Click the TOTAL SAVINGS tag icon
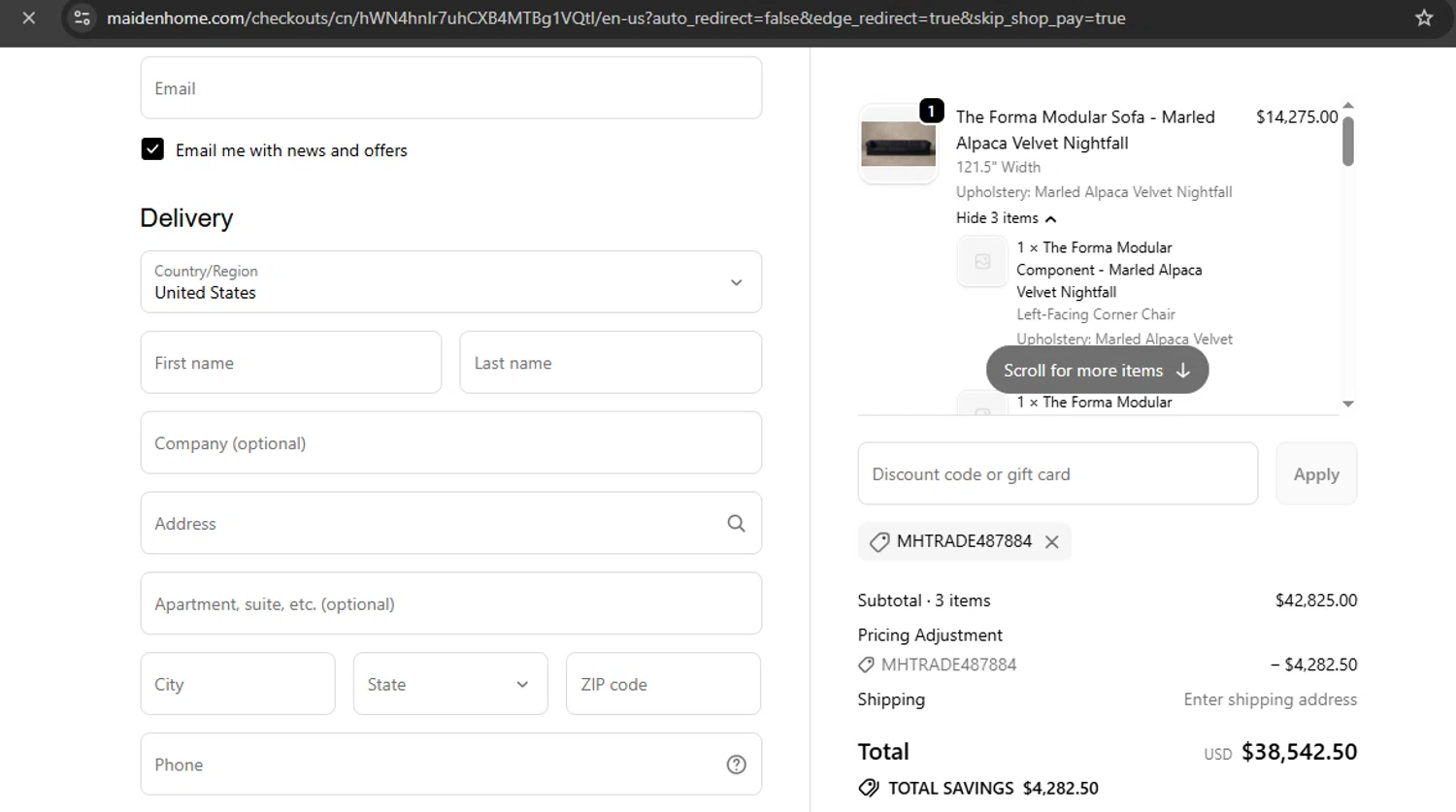The height and width of the screenshot is (812, 1456). tap(869, 788)
